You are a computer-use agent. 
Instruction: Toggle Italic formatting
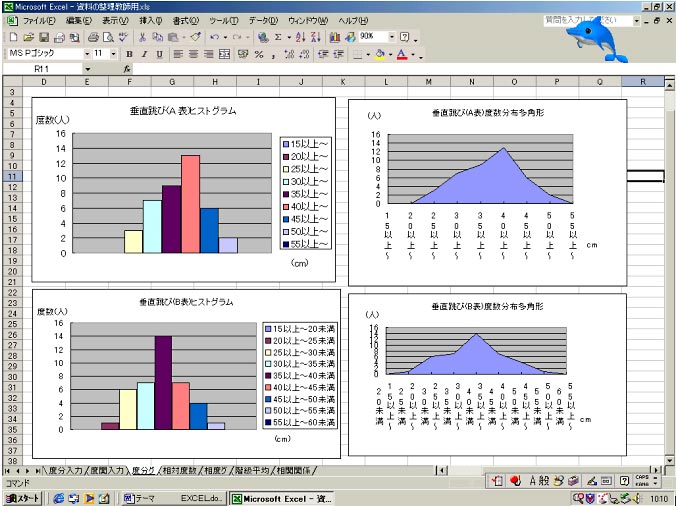[x=144, y=54]
